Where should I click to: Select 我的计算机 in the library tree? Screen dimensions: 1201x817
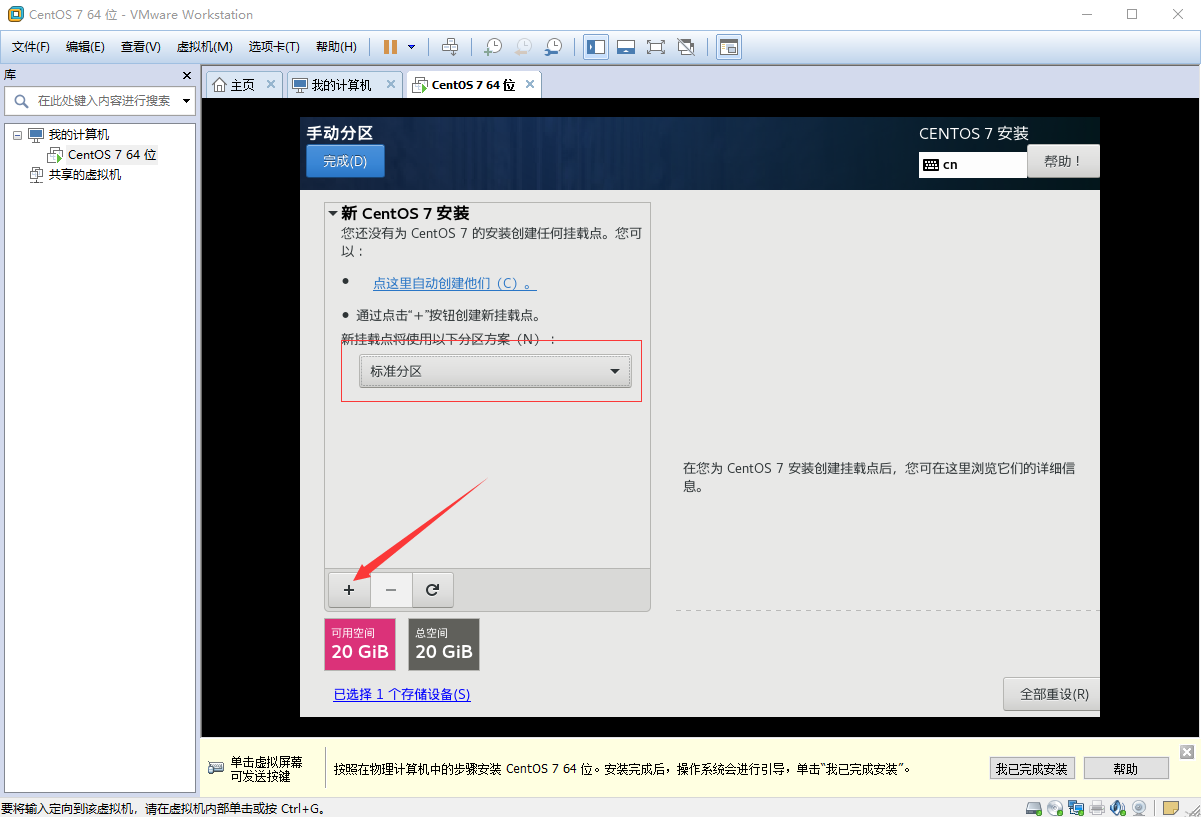pyautogui.click(x=79, y=135)
